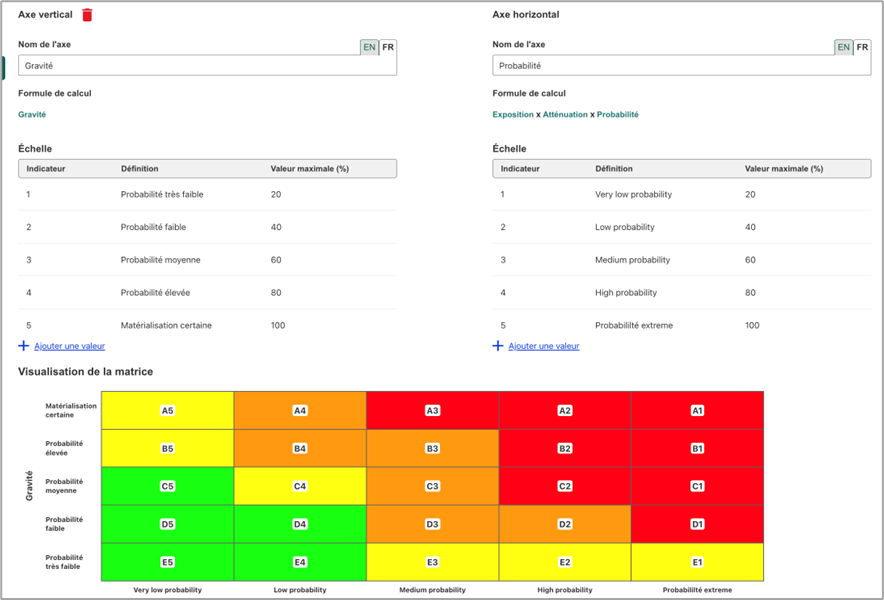Click the horizontal scale Définition column header

614,169
